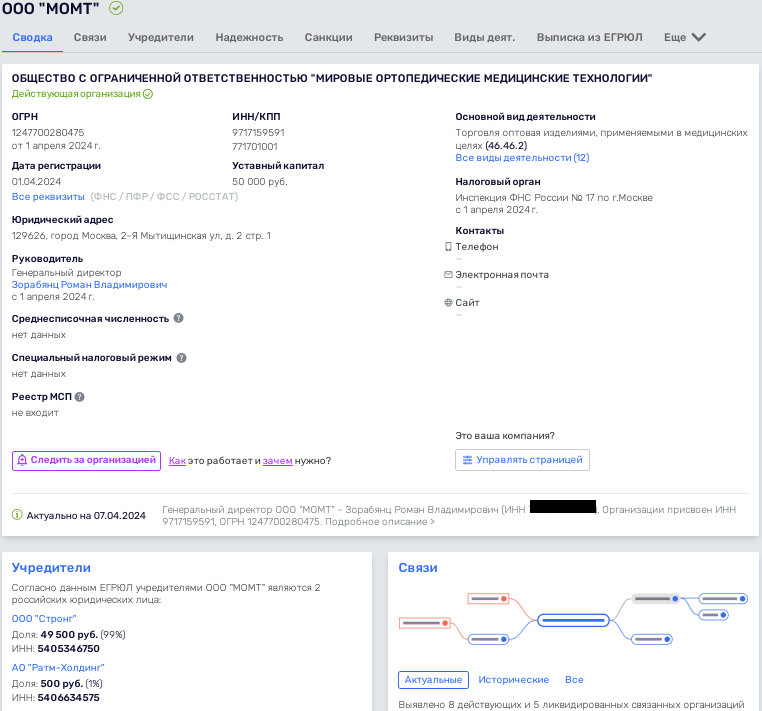Select the Актуальные connections filter

click(x=433, y=680)
